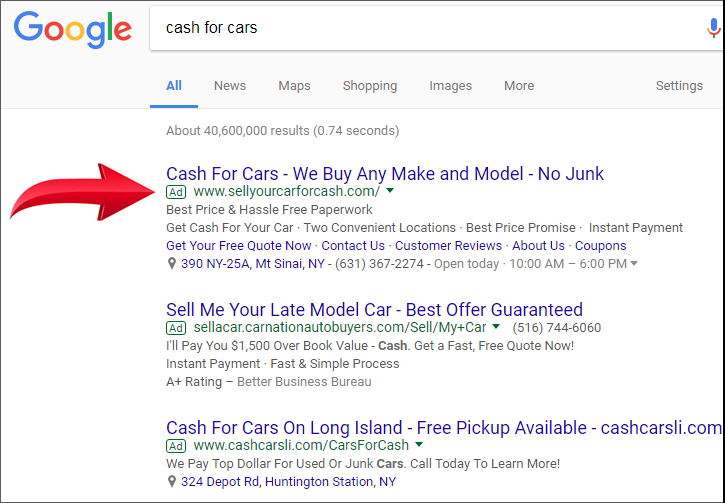725x503 pixels.
Task: Open the Get Your Free Quote Now link
Action: click(239, 245)
